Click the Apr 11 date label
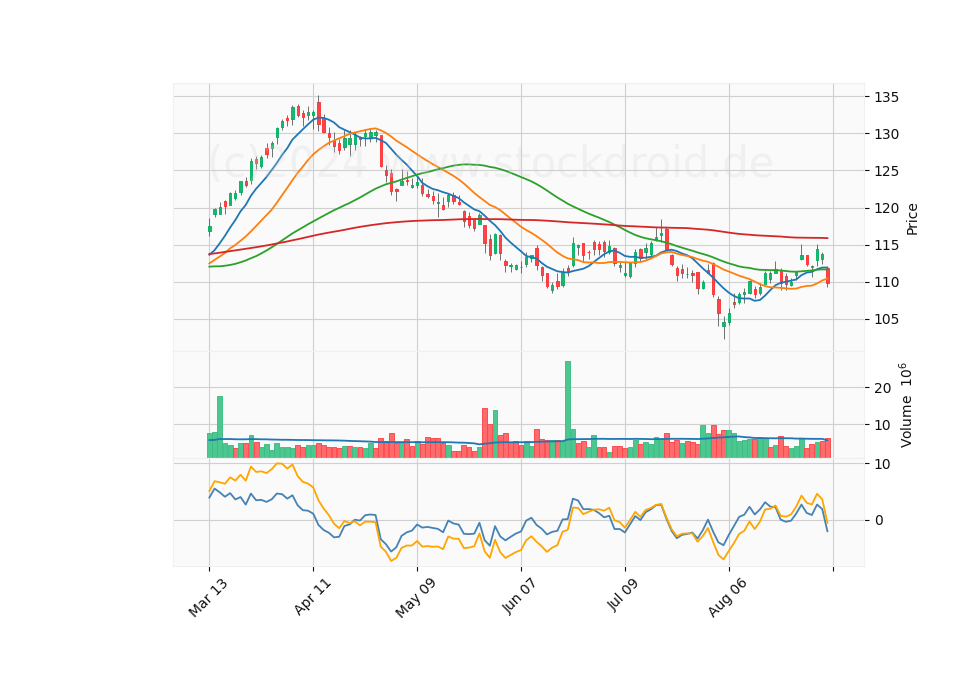Screen dimensions: 960x690 (312, 597)
